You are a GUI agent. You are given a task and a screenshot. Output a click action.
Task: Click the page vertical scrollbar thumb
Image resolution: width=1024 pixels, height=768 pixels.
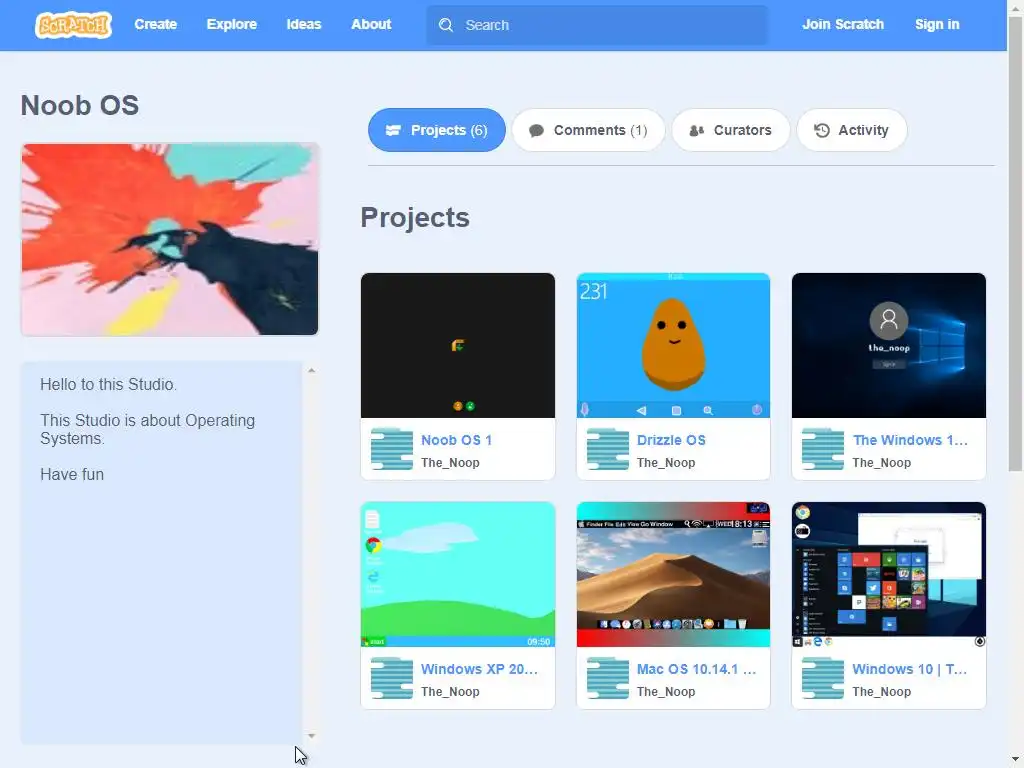[x=1015, y=242]
